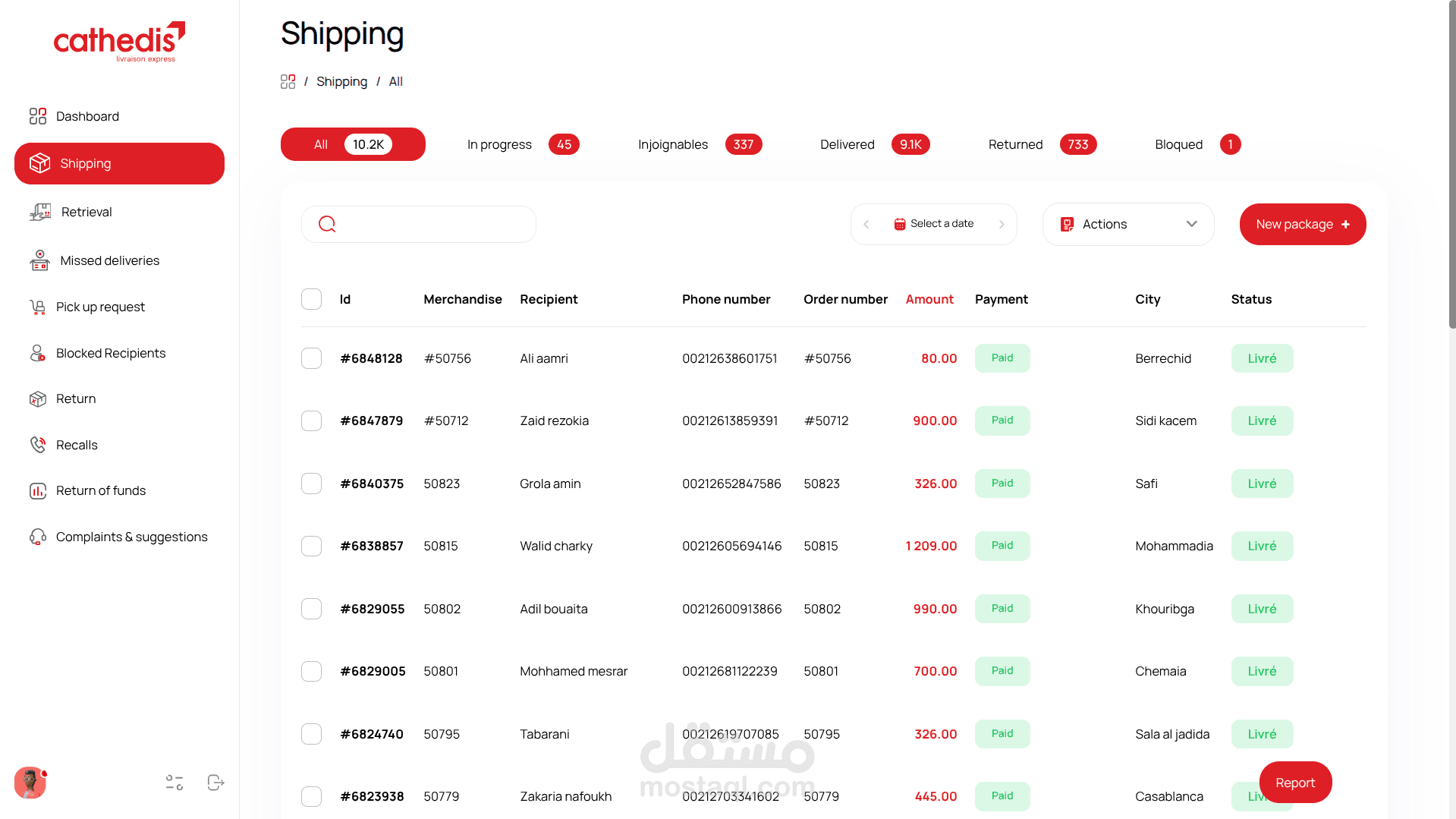Check the row #6840375 checkbox
Image resolution: width=1456 pixels, height=819 pixels.
point(311,484)
